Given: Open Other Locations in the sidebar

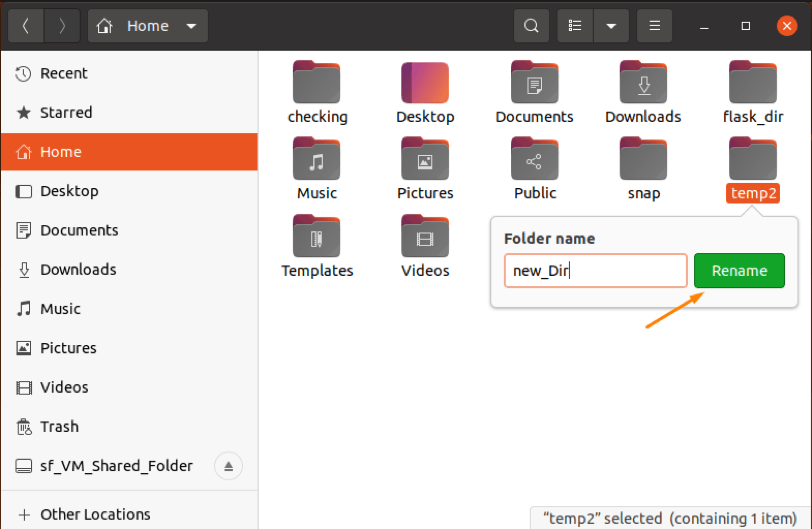Looking at the screenshot, I should point(129,515).
